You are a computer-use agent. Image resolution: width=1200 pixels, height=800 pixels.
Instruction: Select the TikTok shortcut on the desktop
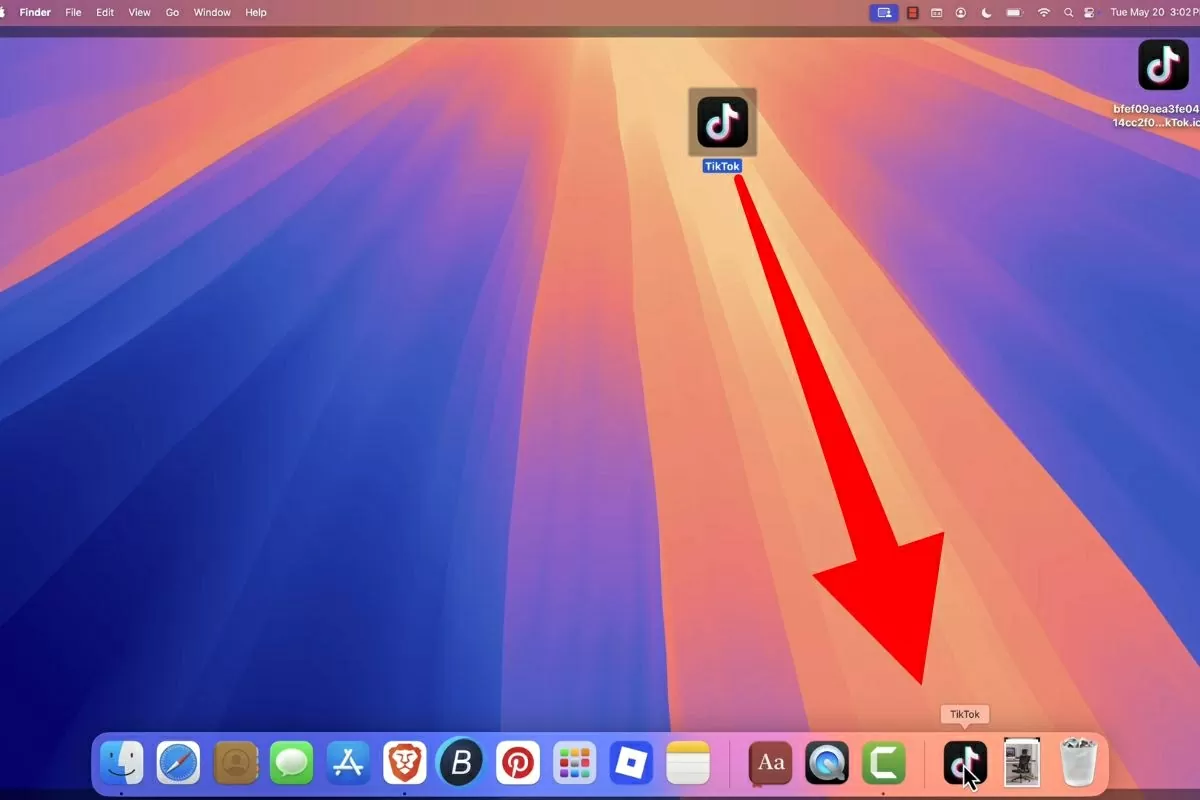click(x=722, y=123)
